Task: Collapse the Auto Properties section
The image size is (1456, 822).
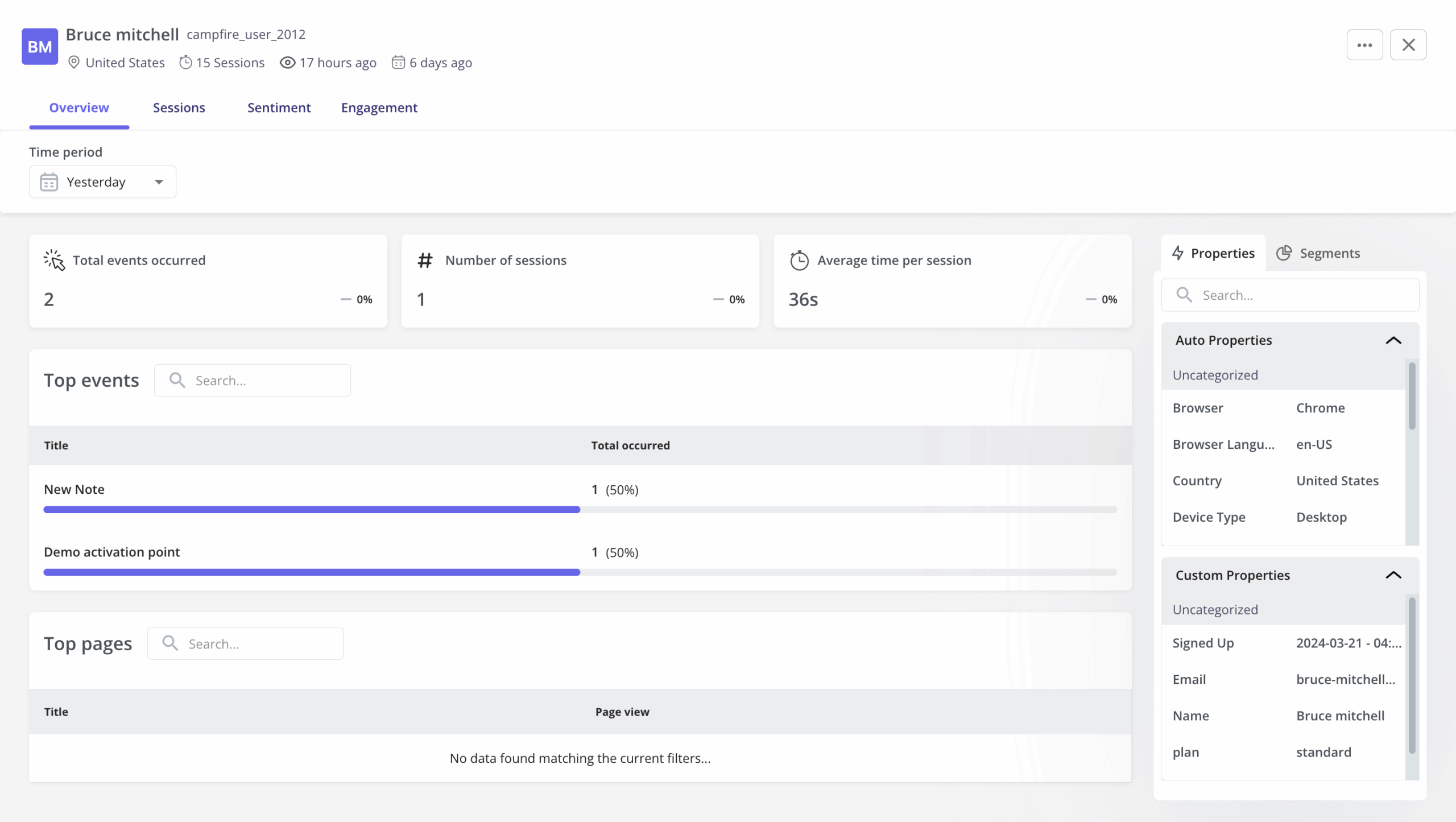Action: click(x=1394, y=340)
